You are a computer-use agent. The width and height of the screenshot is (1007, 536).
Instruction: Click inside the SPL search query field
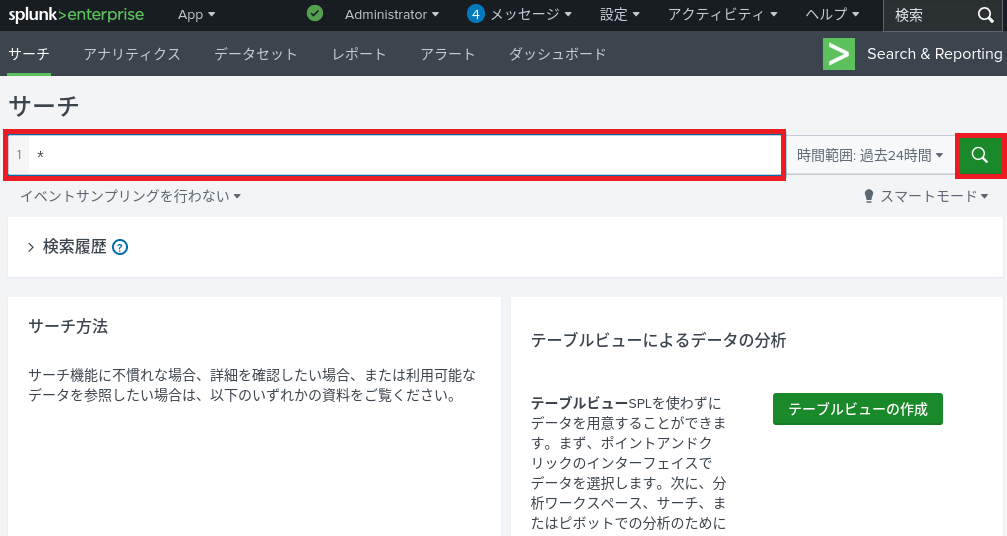(400, 155)
